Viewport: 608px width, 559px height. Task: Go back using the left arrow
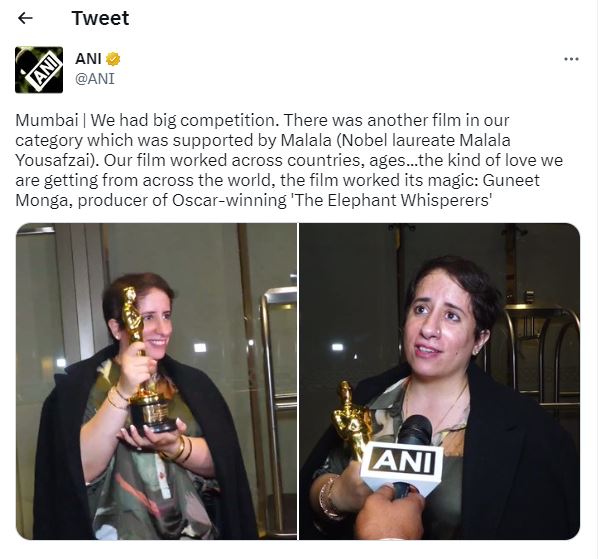25,18
